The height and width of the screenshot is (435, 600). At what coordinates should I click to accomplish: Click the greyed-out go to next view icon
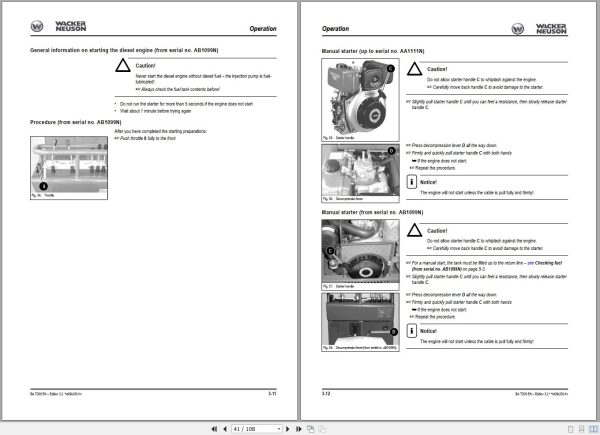click(x=322, y=429)
